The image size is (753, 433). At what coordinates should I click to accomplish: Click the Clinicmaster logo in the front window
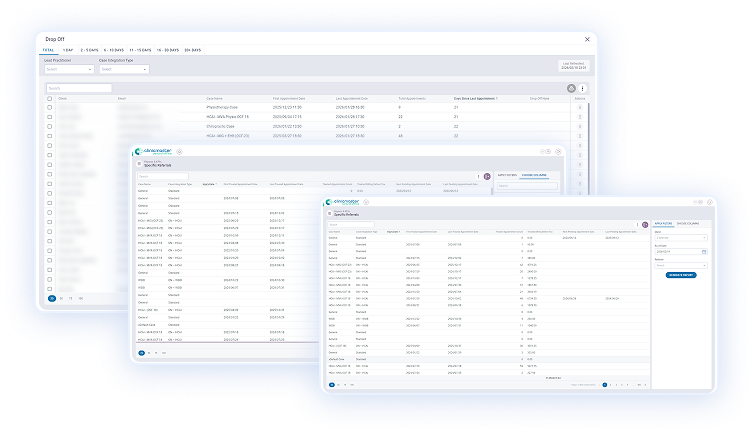click(342, 203)
